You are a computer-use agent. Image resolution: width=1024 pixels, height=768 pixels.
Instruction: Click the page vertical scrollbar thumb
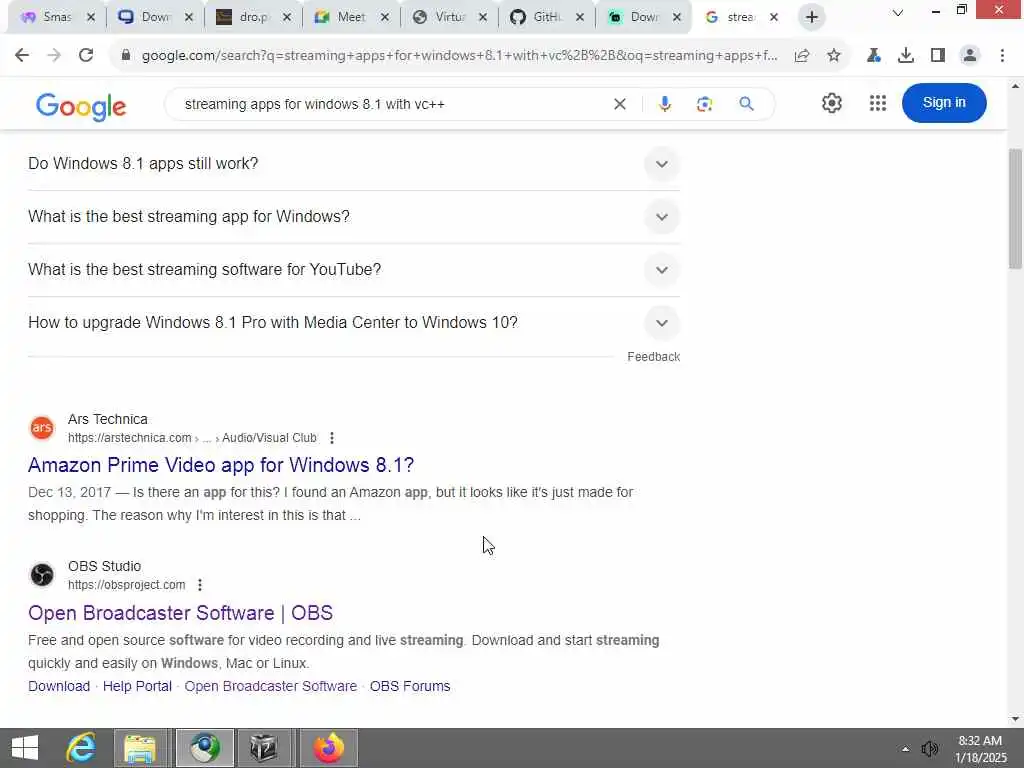(1015, 209)
